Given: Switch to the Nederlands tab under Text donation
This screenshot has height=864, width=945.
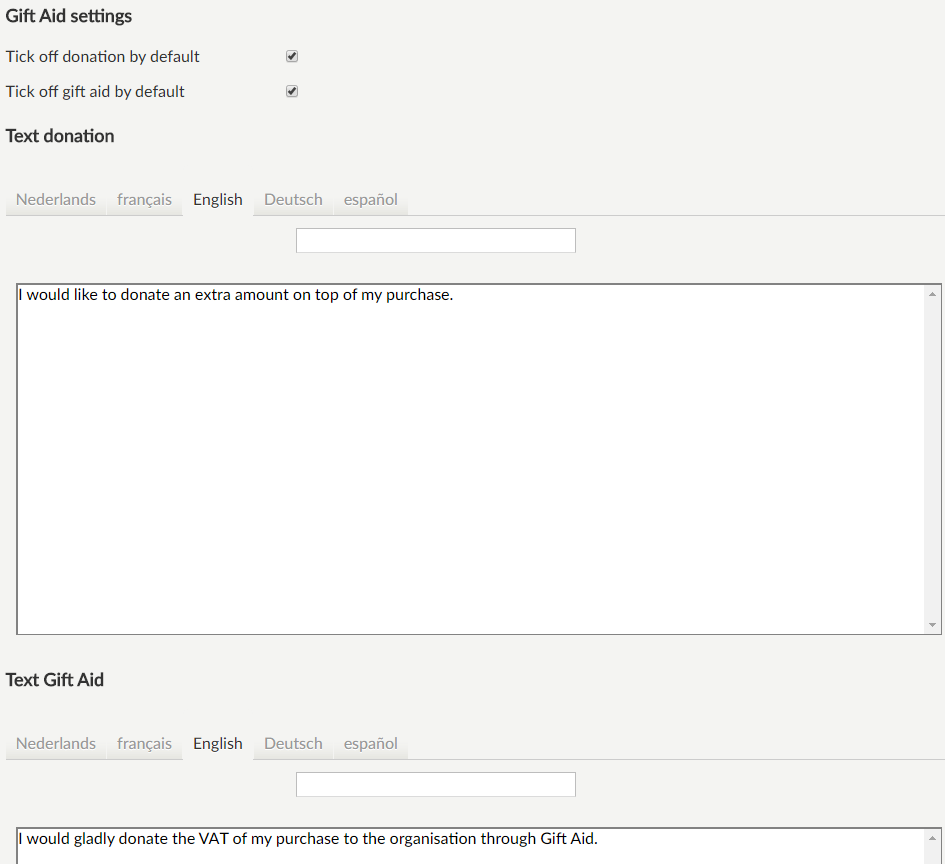Looking at the screenshot, I should (55, 199).
